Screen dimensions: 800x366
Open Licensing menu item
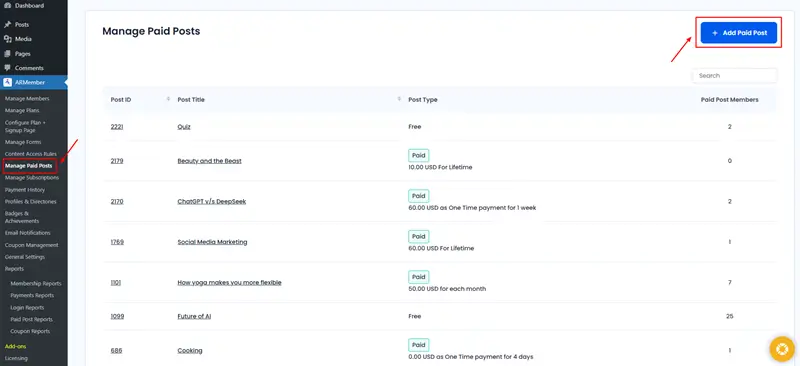pyautogui.click(x=16, y=358)
